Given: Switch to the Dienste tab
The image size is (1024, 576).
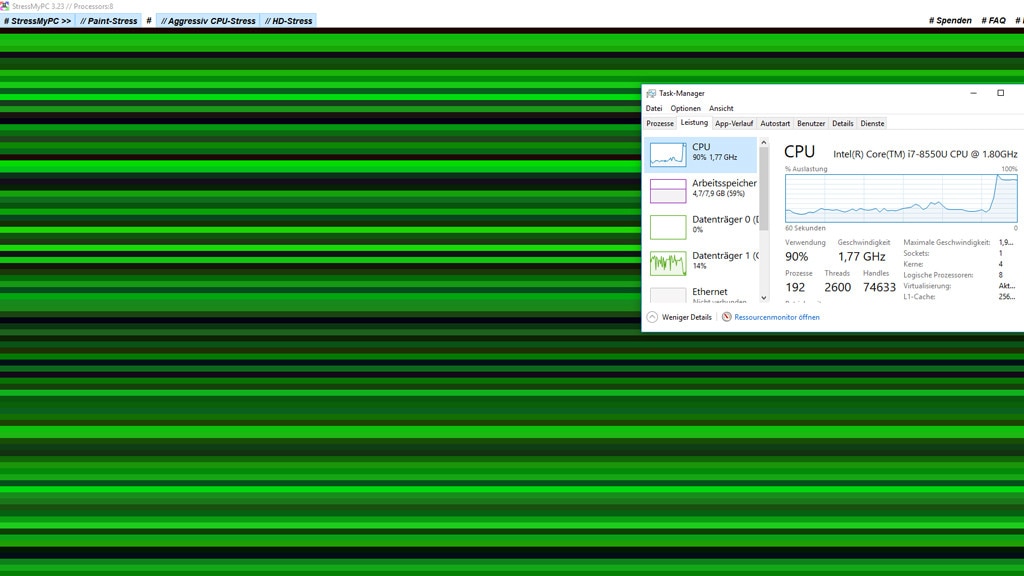Looking at the screenshot, I should point(871,123).
